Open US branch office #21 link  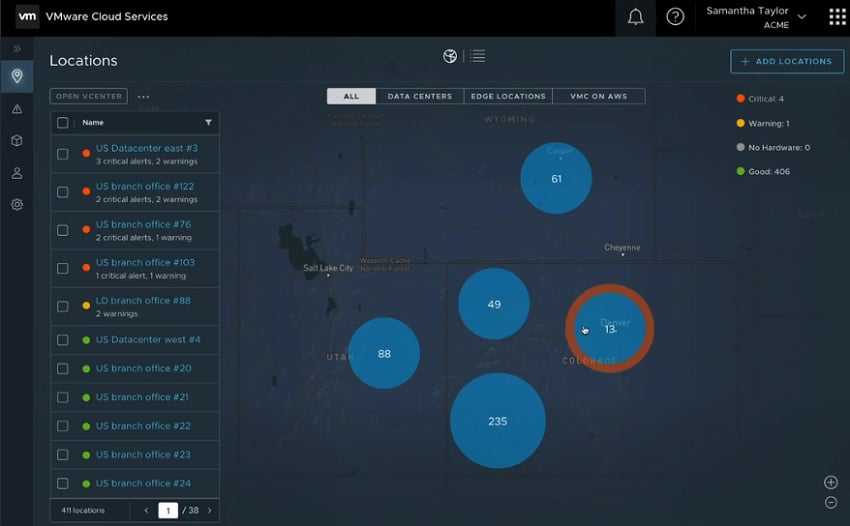[x=142, y=397]
